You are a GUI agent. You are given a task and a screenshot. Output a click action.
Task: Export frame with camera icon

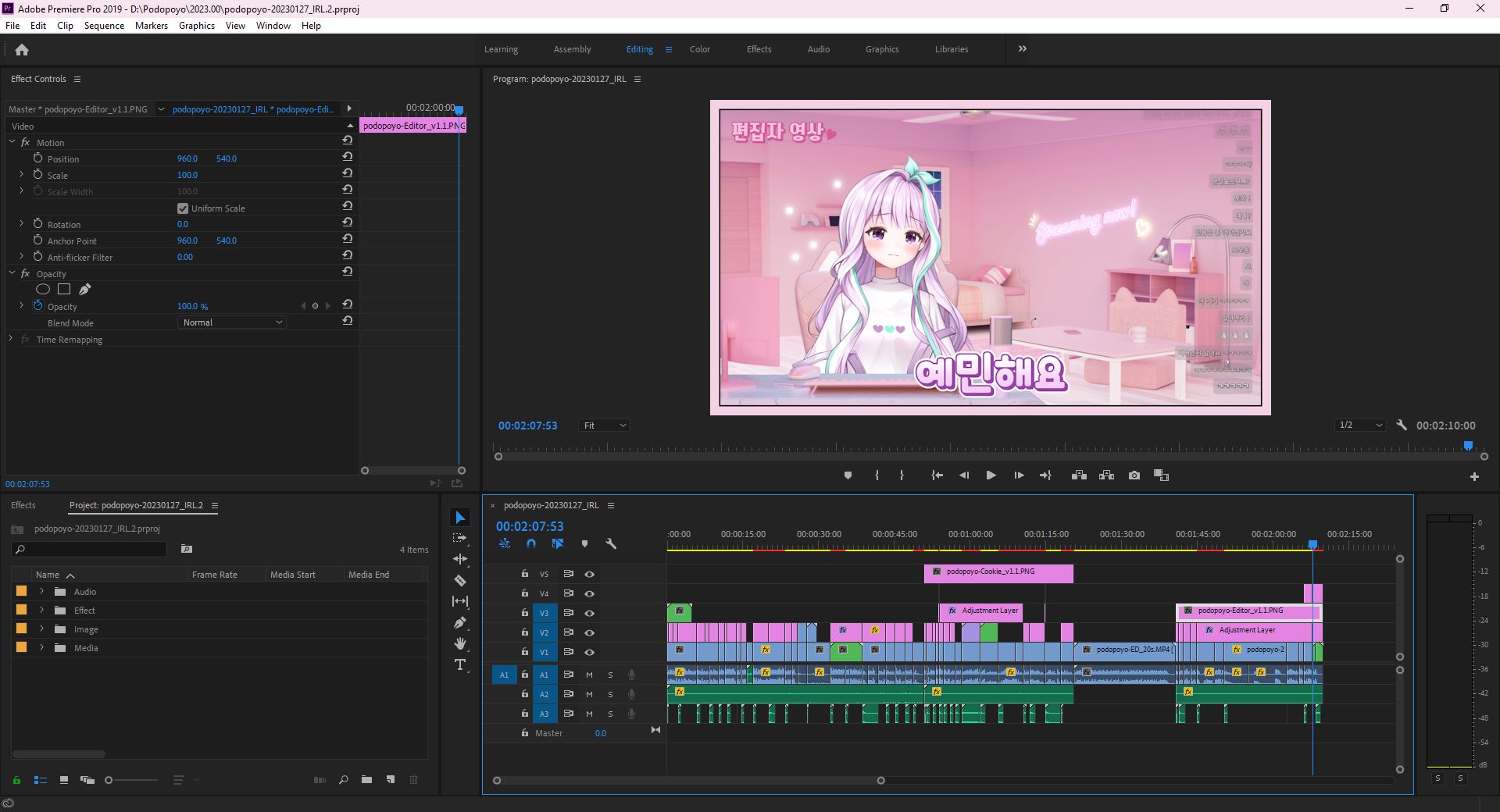click(x=1134, y=475)
